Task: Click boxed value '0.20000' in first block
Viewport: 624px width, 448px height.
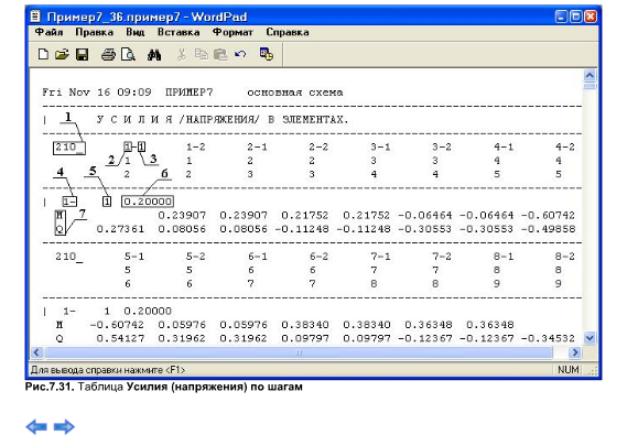Action: pos(148,201)
